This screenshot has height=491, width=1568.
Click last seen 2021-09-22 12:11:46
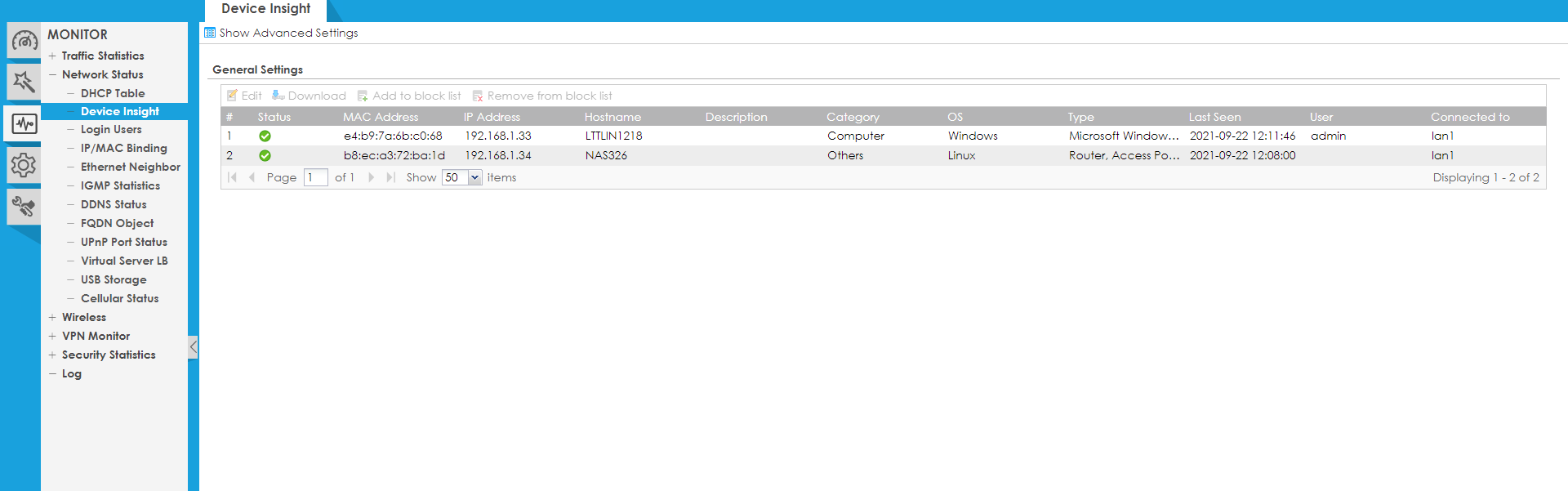1242,136
